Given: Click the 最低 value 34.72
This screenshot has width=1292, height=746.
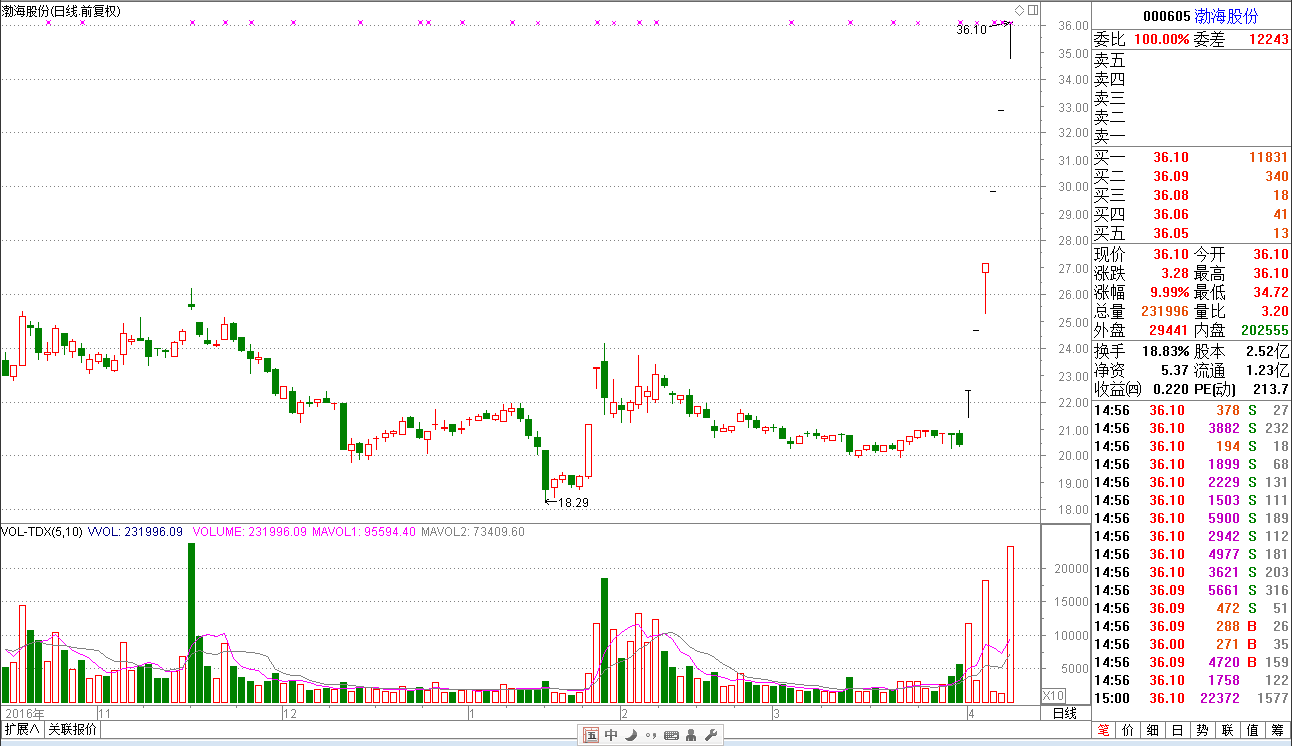Looking at the screenshot, I should click(1271, 293).
